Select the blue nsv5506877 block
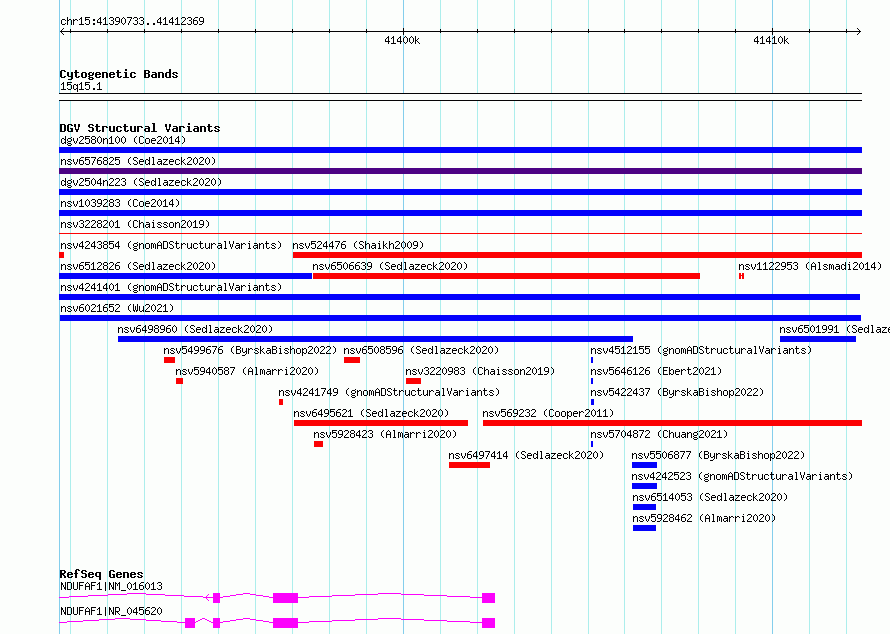 pos(644,465)
